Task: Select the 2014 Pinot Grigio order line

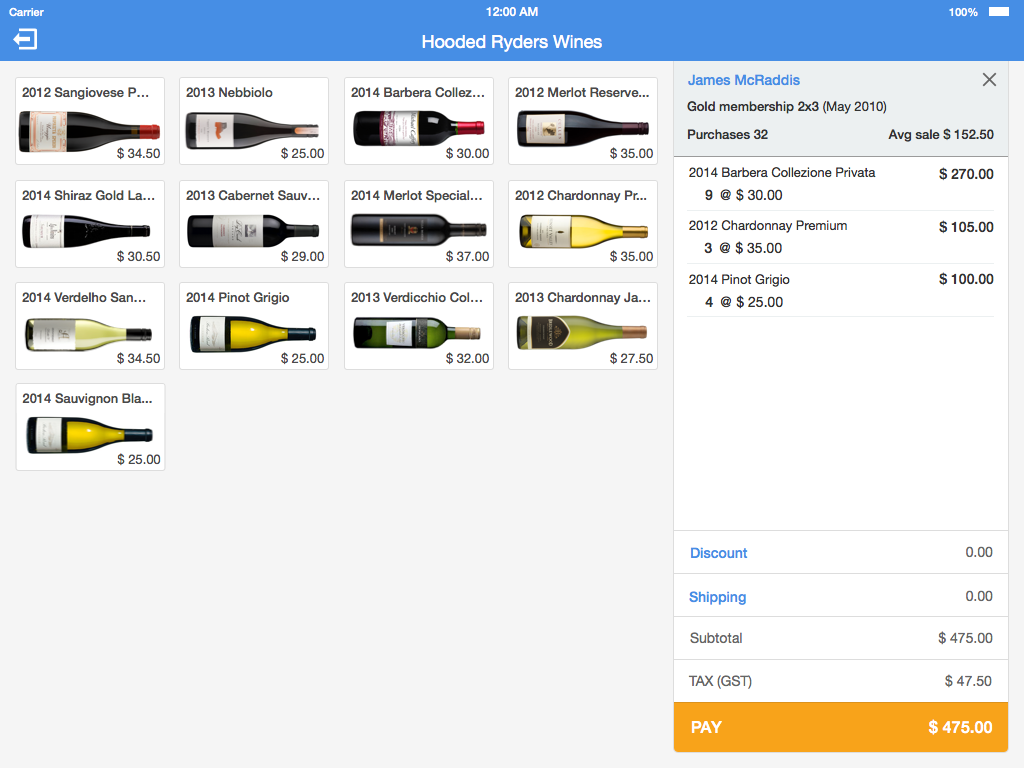Action: pyautogui.click(x=840, y=290)
